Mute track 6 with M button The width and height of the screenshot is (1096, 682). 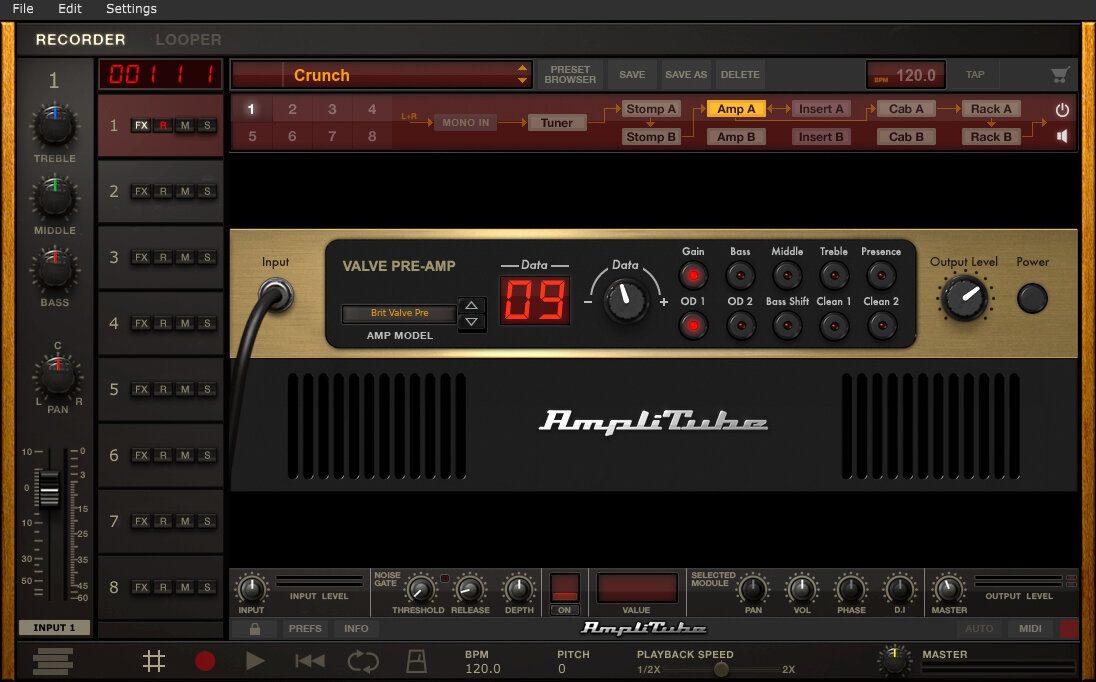point(185,456)
